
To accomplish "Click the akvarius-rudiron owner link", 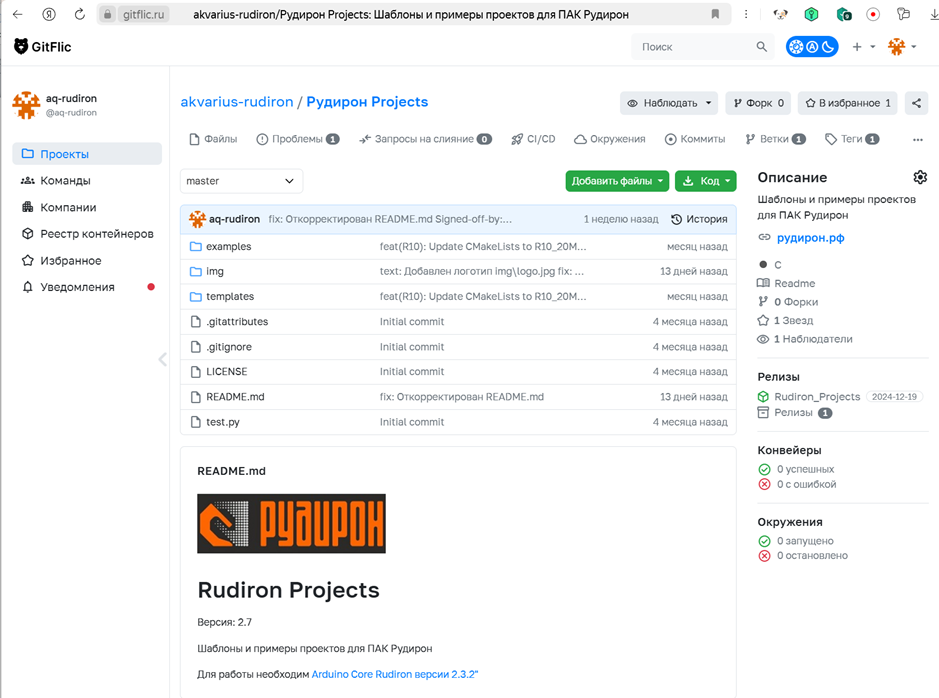I will [237, 102].
